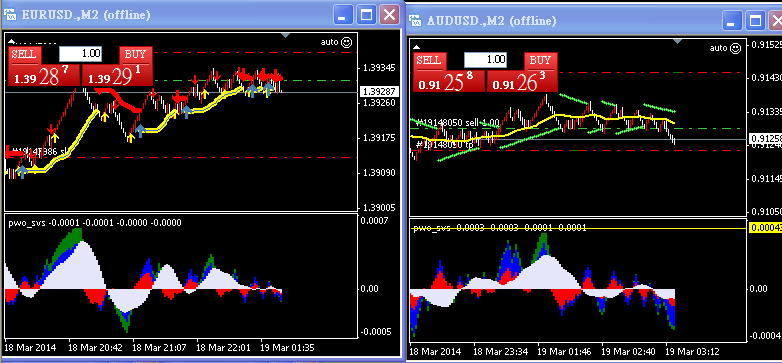Minimize the AUDUSD chart window
Image resolution: width=782 pixels, height=363 pixels.
[x=732, y=21]
